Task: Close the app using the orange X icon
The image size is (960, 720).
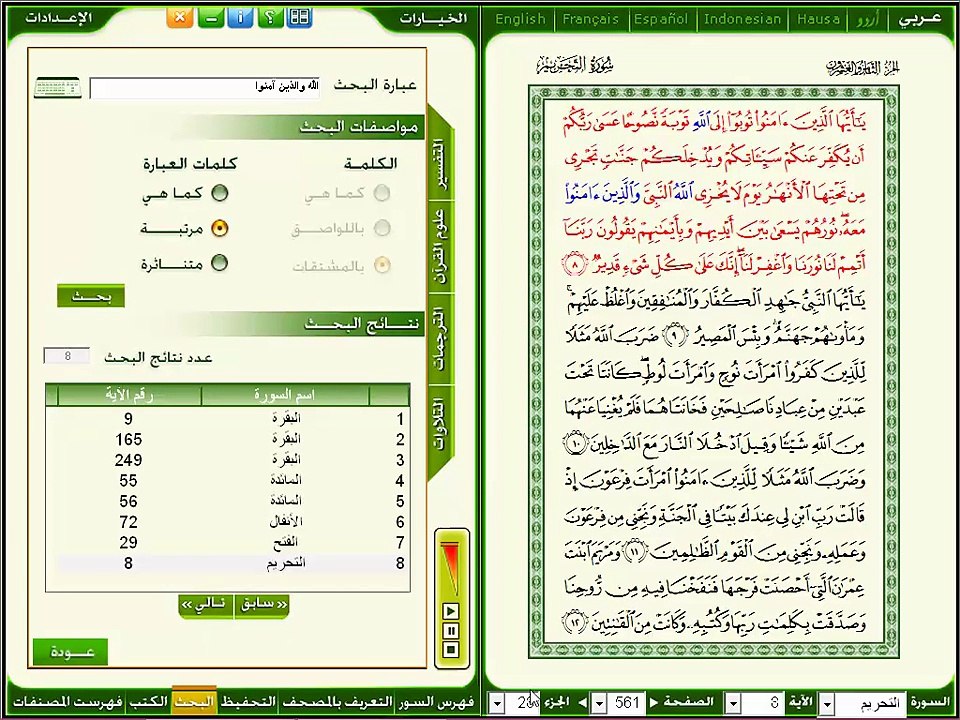Action: click(180, 16)
